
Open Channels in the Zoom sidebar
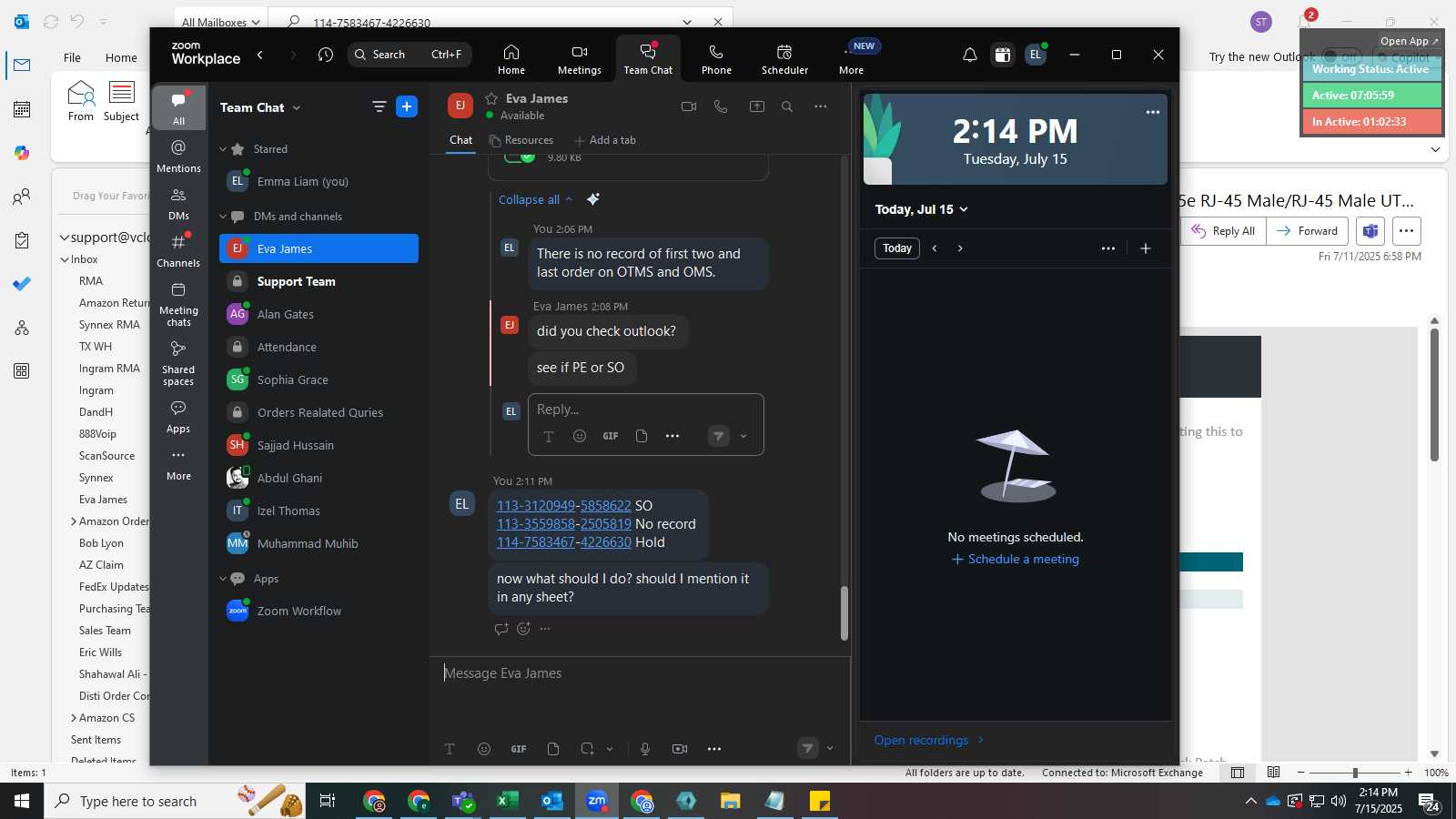[x=178, y=251]
